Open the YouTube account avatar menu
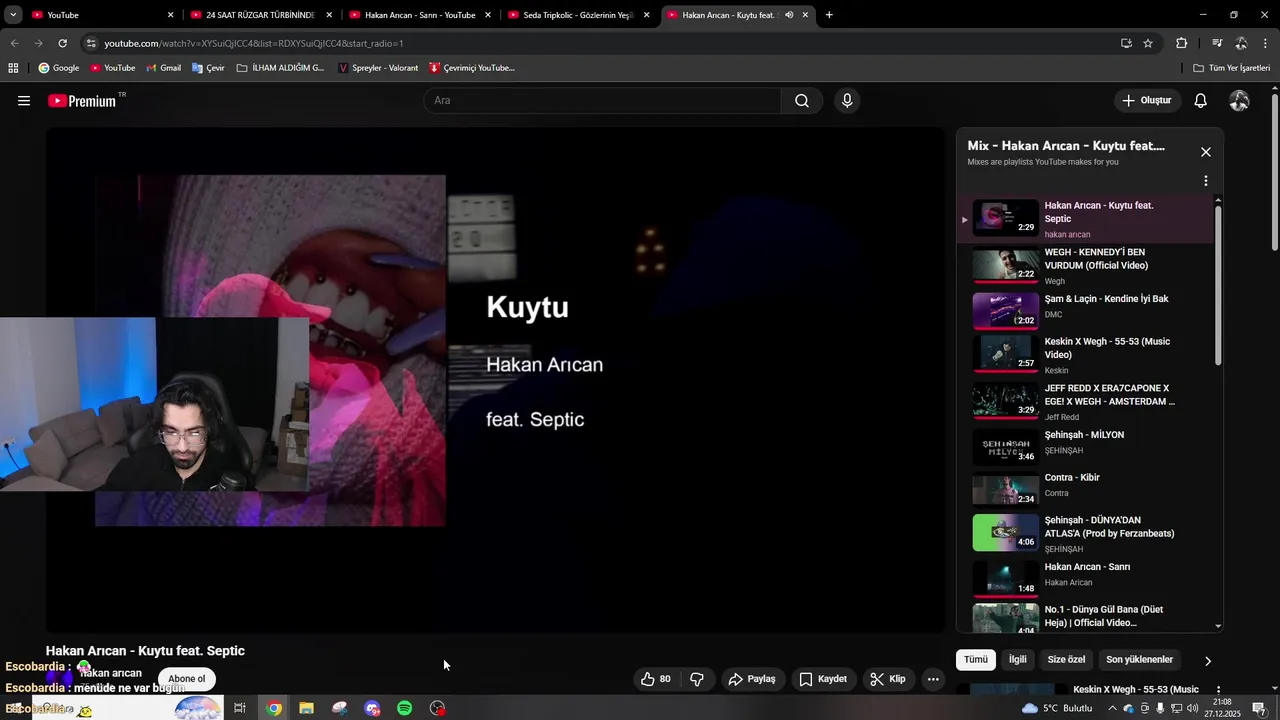1280x720 pixels. [1239, 100]
